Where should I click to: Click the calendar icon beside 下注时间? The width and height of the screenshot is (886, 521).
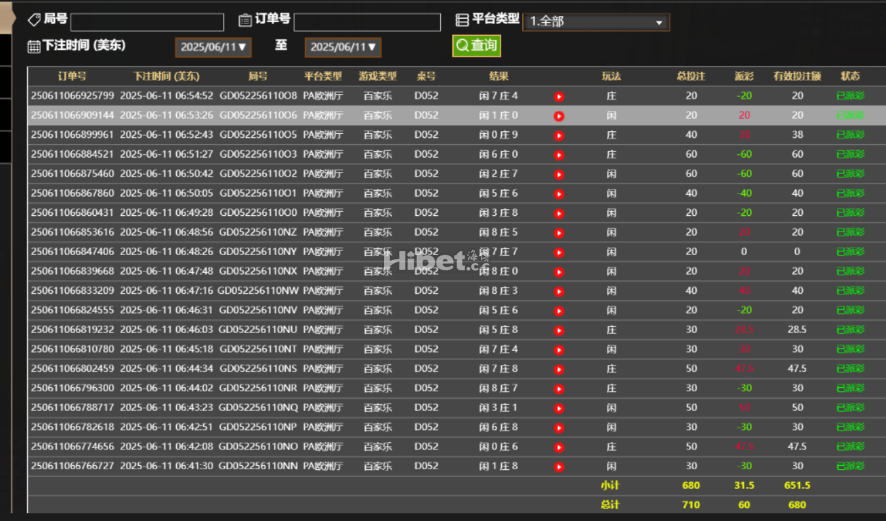tap(34, 46)
